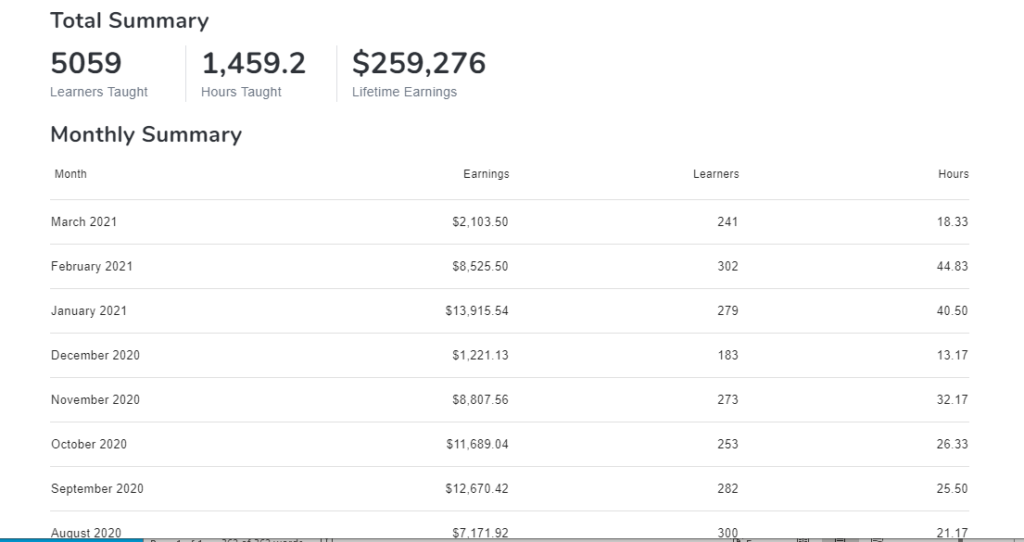Viewport: 1024px width, 542px height.
Task: Select the September 2020 row label
Action: click(97, 489)
